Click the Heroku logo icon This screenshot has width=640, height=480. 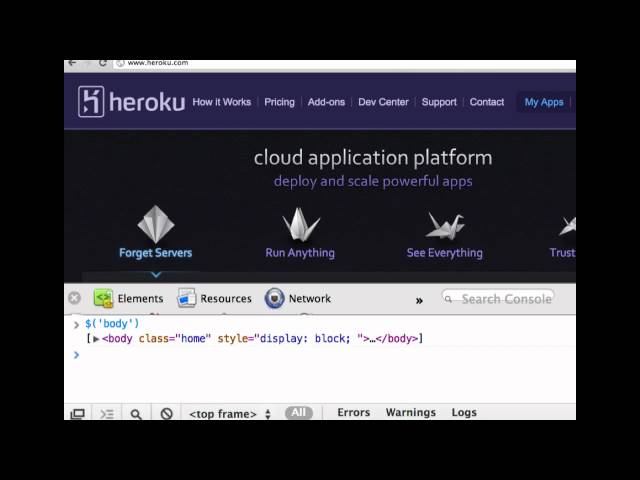(x=91, y=102)
